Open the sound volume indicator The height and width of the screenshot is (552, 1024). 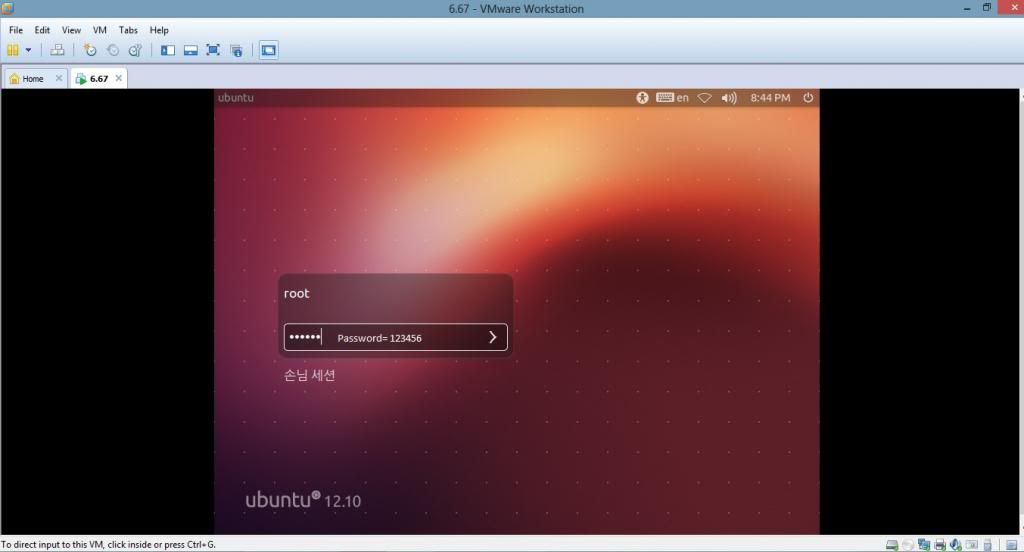(729, 98)
